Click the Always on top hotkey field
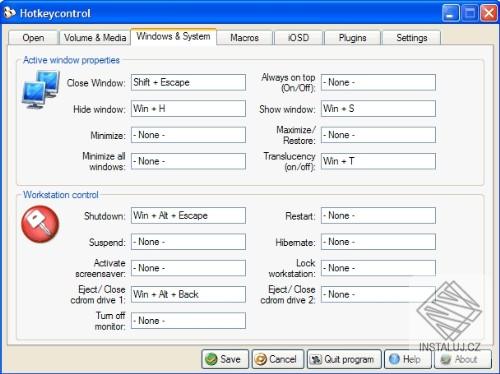The width and height of the screenshot is (500, 374). tap(378, 82)
